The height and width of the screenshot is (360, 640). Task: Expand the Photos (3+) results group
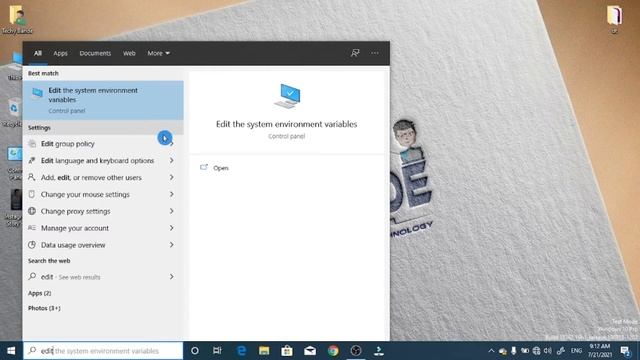tap(44, 308)
